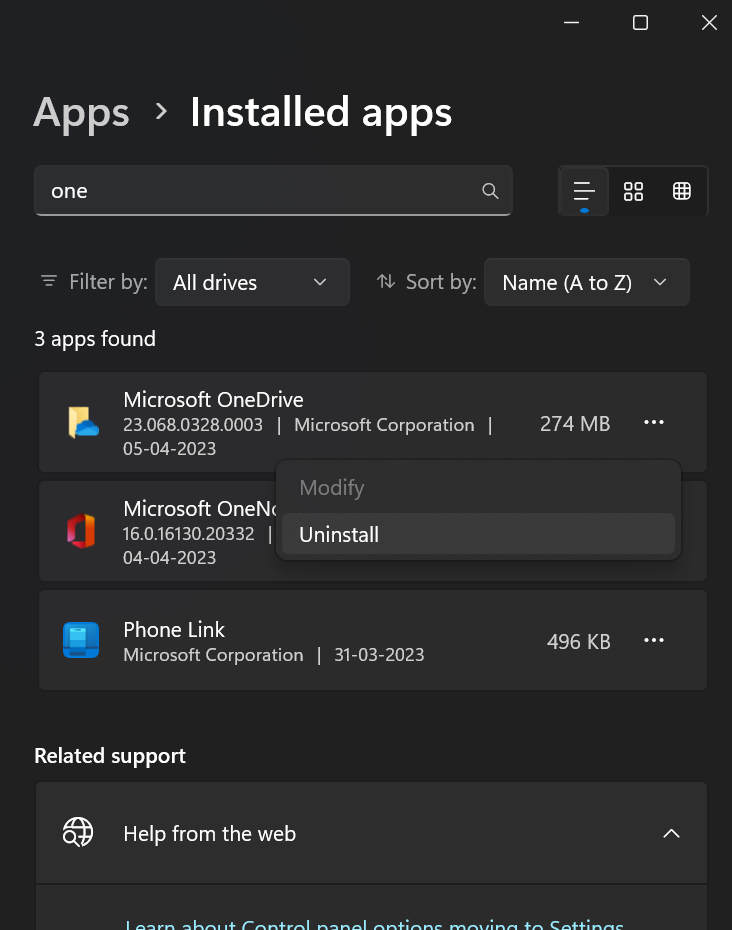Screen dimensions: 732x930
Task: Click the Microsoft Office OneNote icon
Action: (81, 531)
